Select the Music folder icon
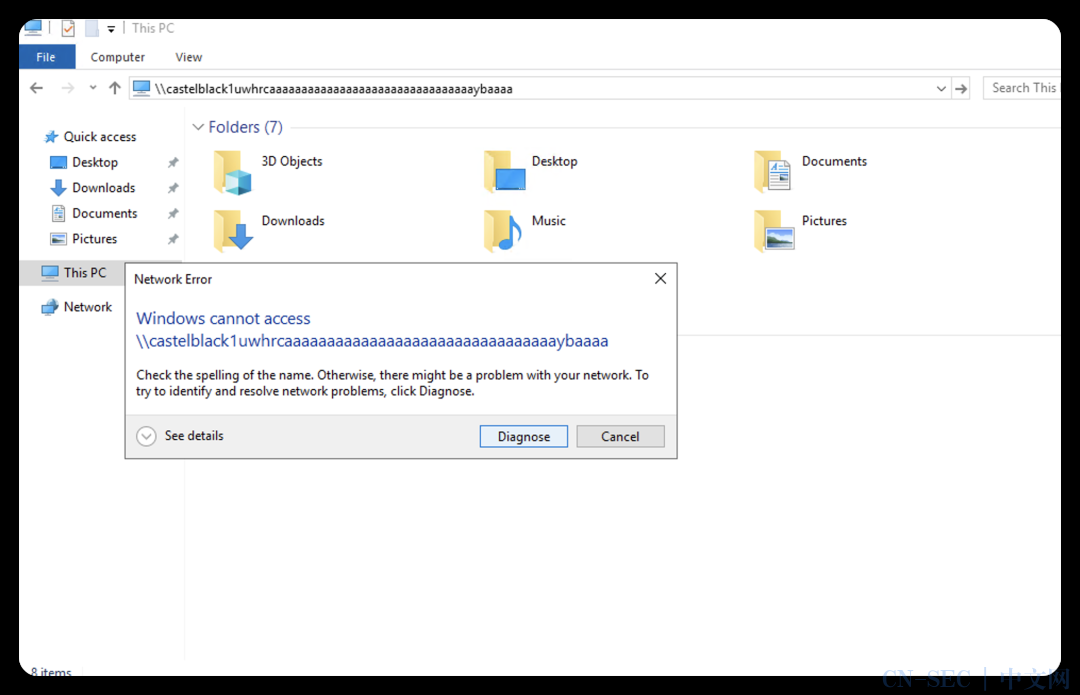 503,231
